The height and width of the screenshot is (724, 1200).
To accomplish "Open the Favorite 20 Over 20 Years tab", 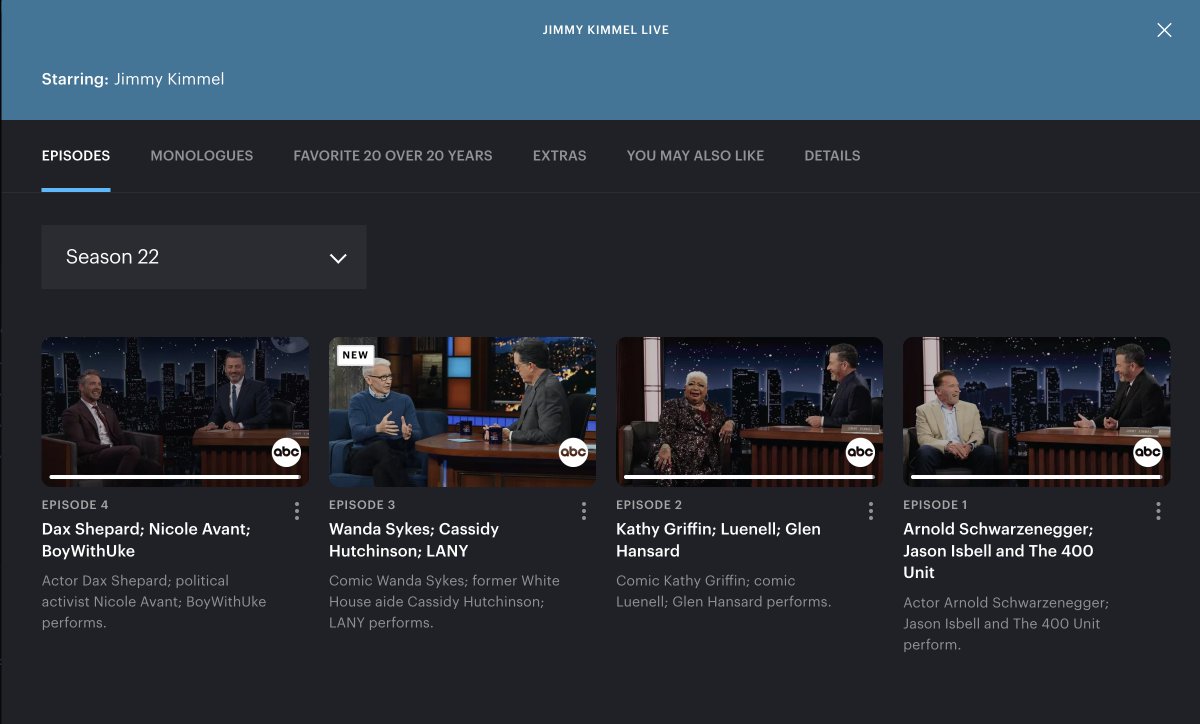I will tap(393, 156).
